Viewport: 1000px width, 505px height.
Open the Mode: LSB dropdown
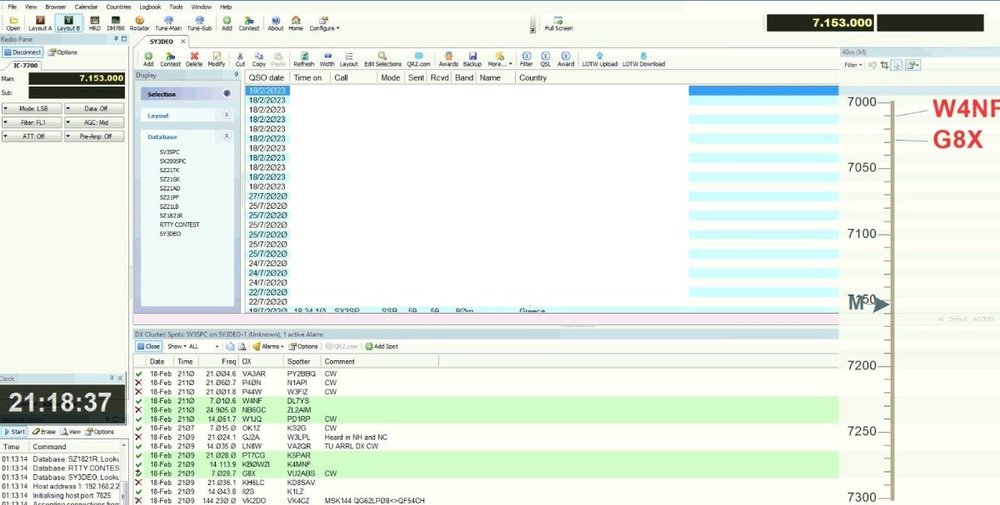[33, 107]
